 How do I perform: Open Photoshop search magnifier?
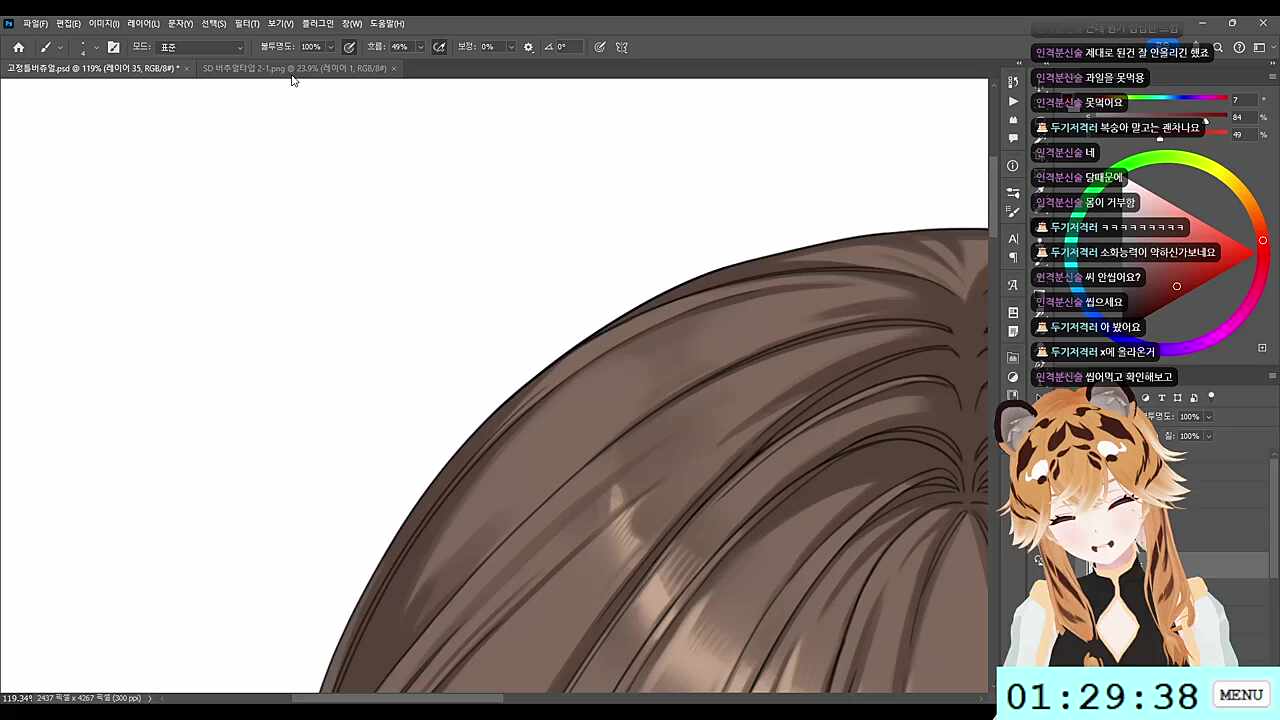1218,47
